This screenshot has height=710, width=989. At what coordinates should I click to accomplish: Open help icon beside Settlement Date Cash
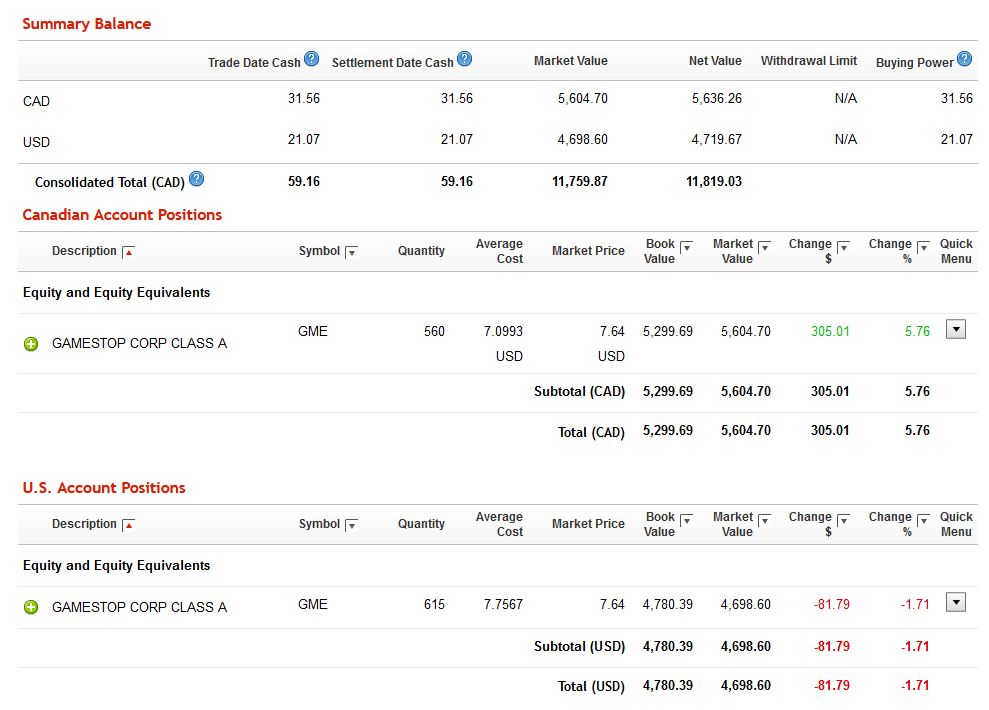point(464,59)
